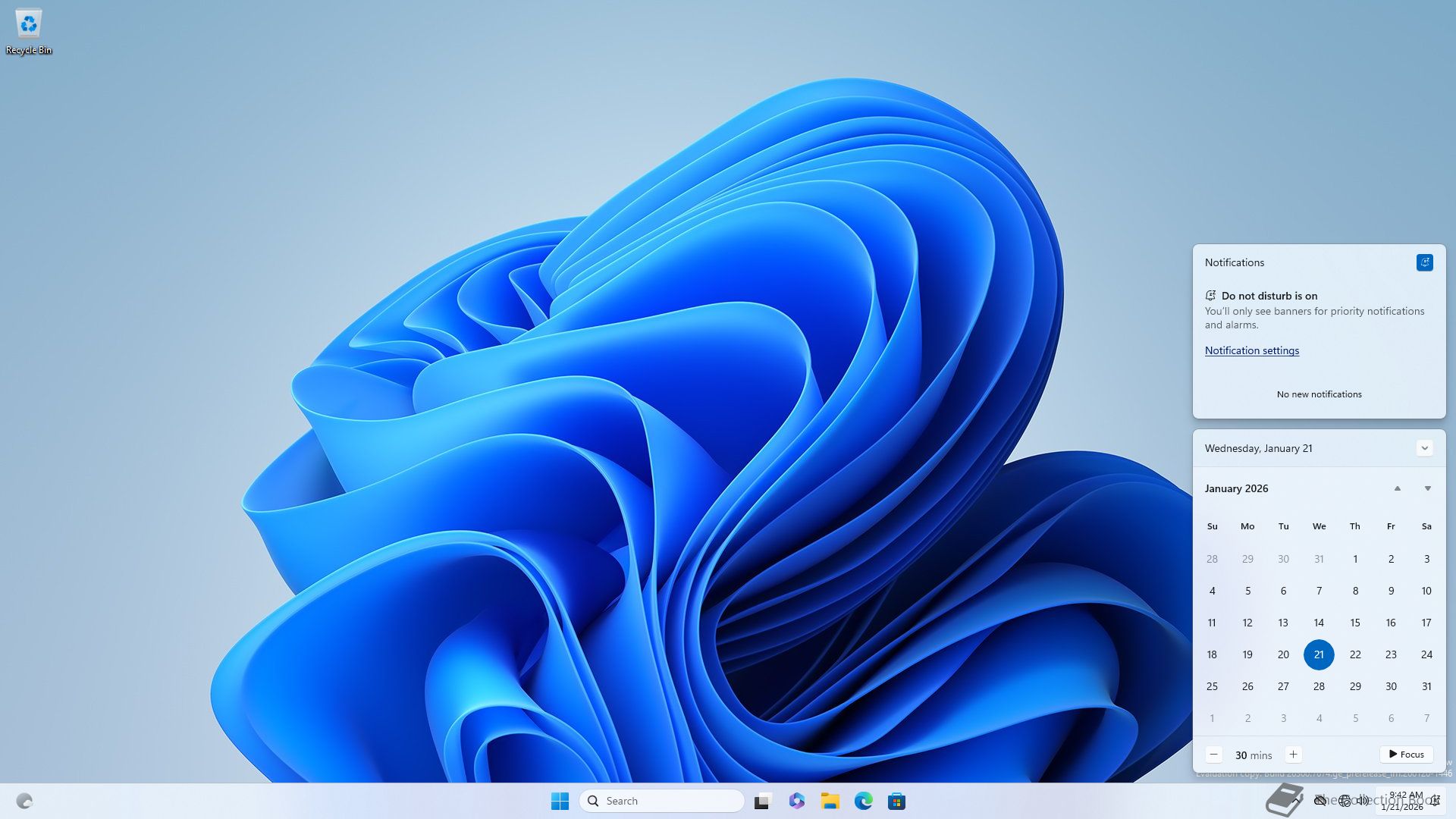
Task: Select January 22 in the calendar
Action: point(1355,654)
